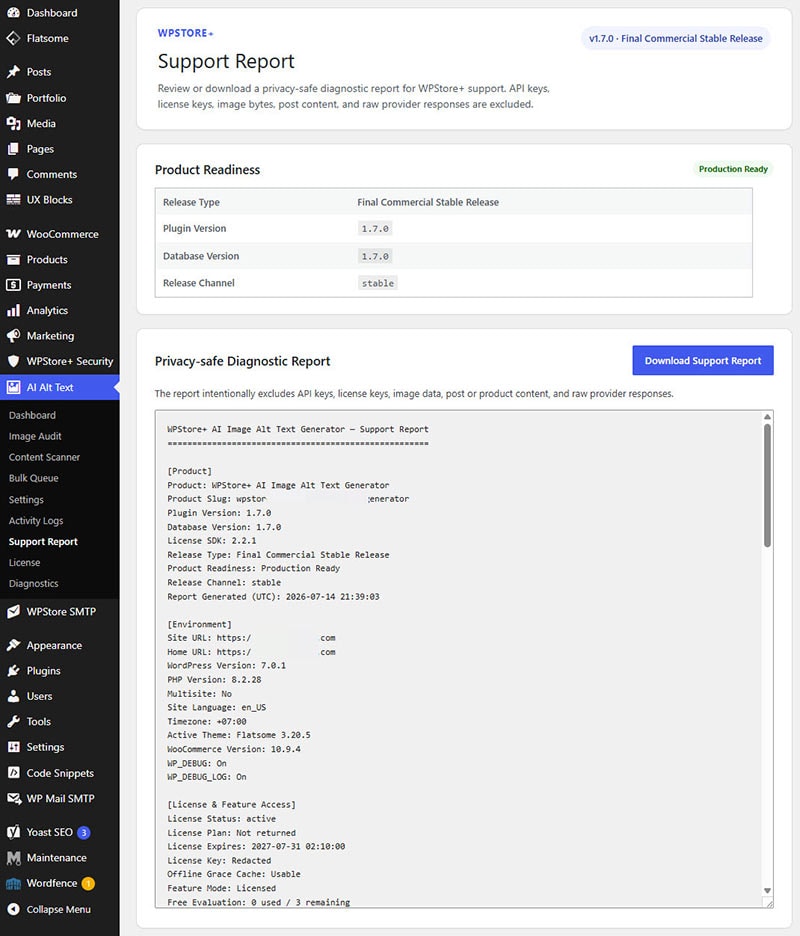Image resolution: width=800 pixels, height=936 pixels.
Task: Click the UX Blocks icon
Action: click(x=13, y=200)
